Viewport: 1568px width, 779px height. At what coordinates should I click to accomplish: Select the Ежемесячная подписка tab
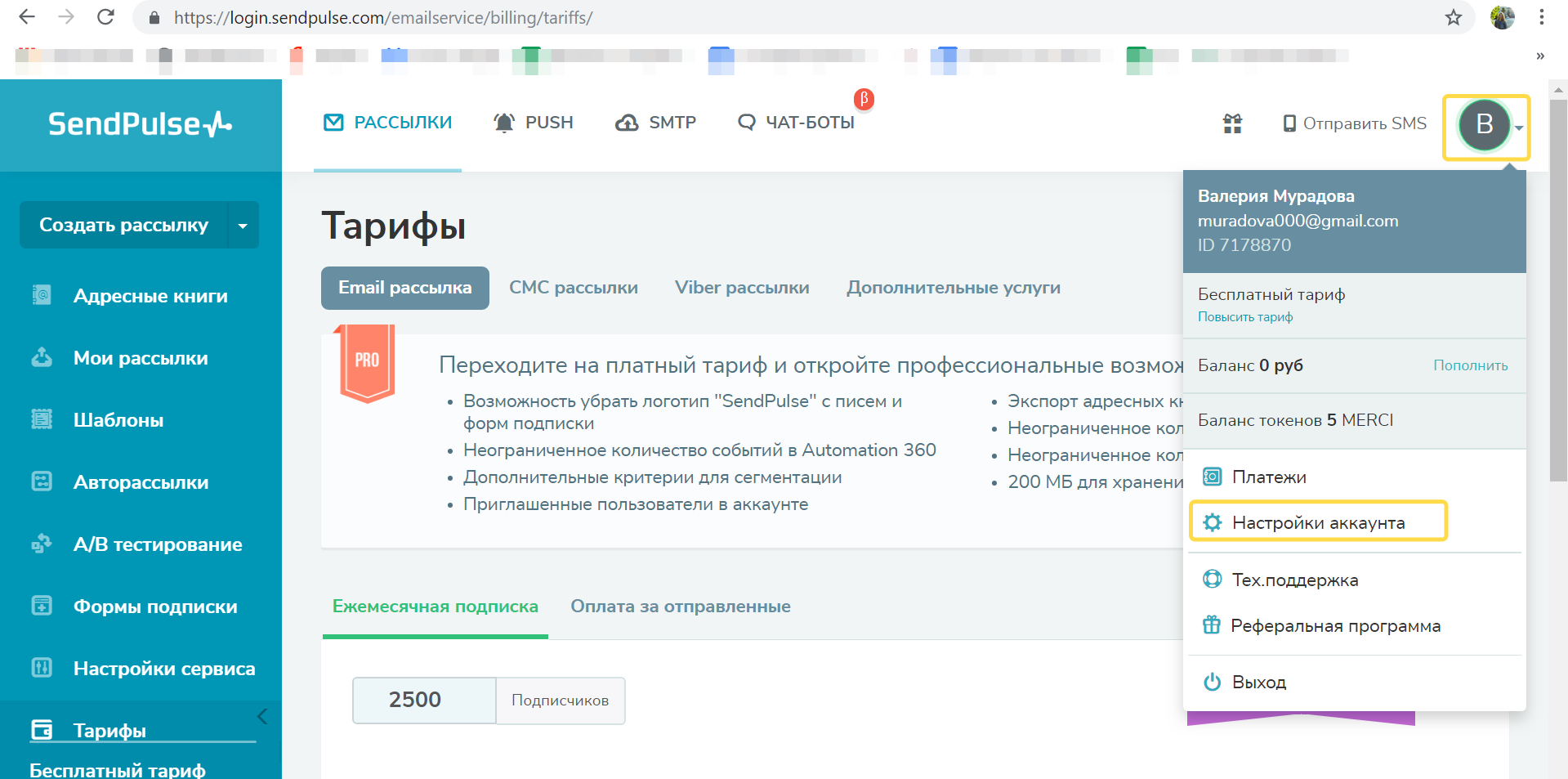436,607
